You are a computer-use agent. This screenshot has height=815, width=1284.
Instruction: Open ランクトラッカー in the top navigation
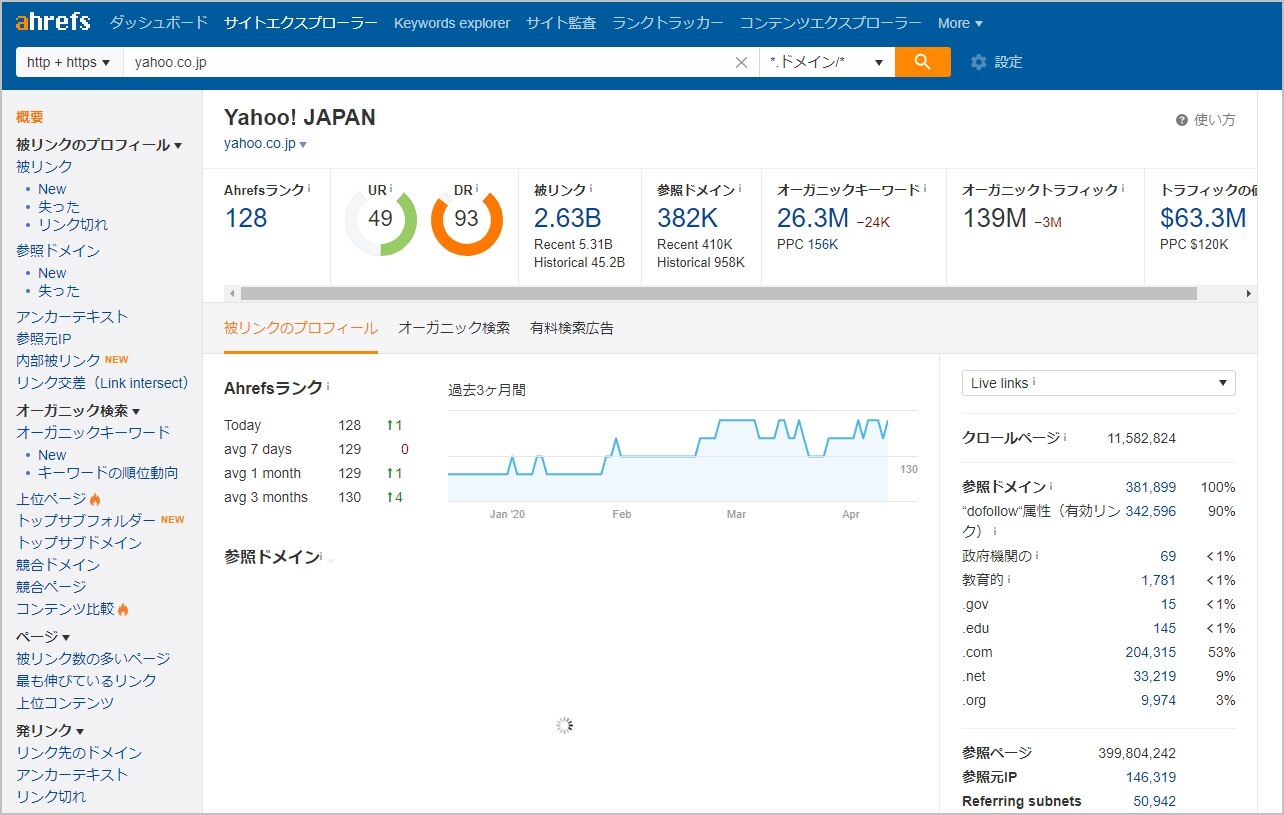tap(668, 23)
